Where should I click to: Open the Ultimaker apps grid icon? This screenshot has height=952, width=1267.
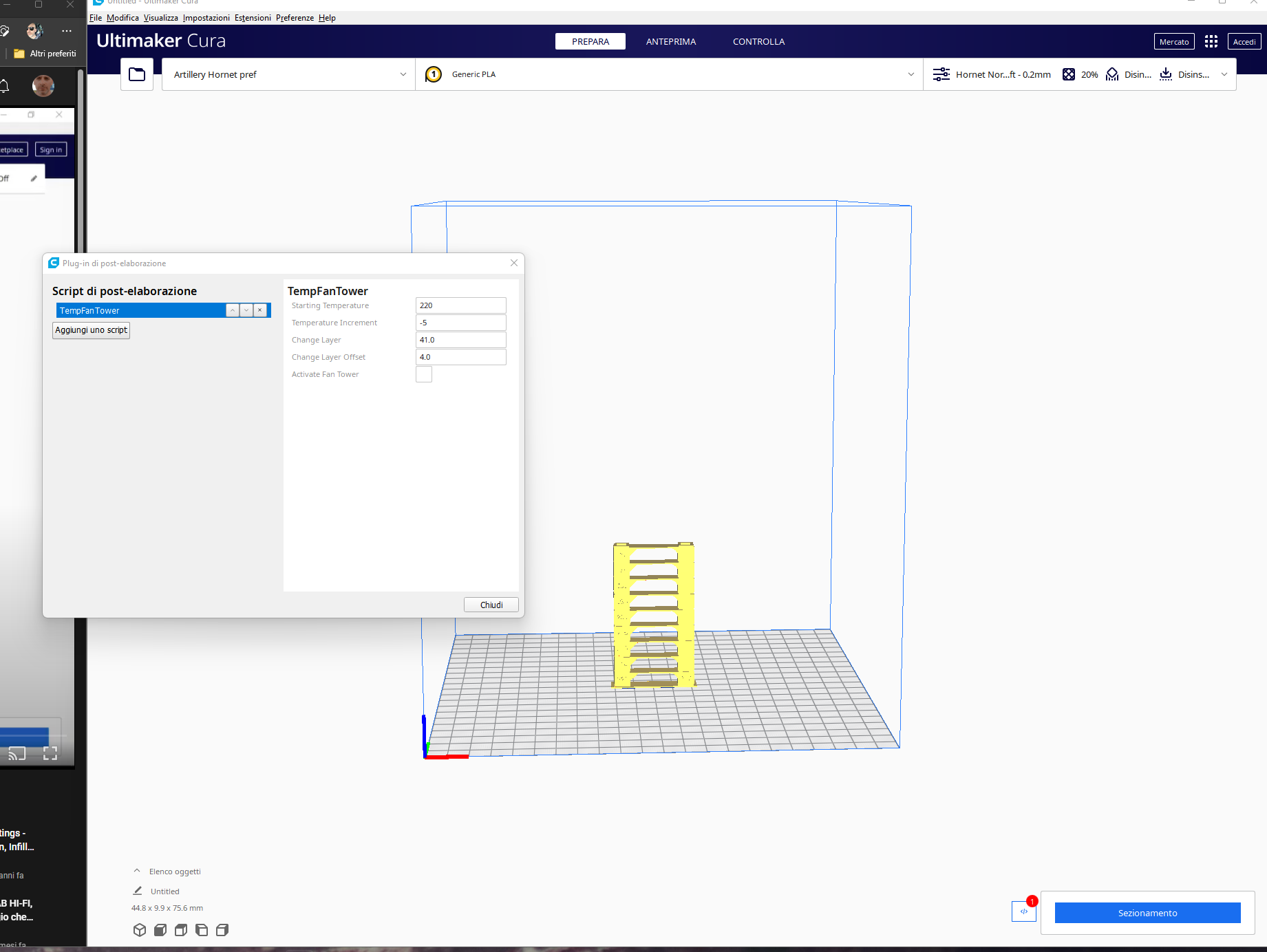click(1211, 42)
